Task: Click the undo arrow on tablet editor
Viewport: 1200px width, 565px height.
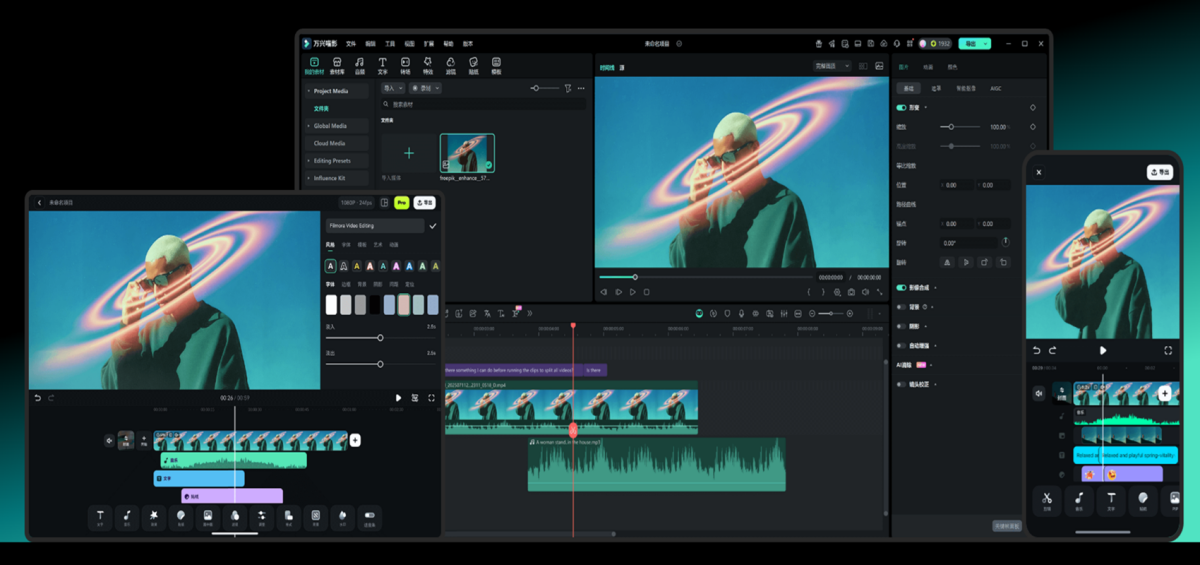Action: (38, 398)
